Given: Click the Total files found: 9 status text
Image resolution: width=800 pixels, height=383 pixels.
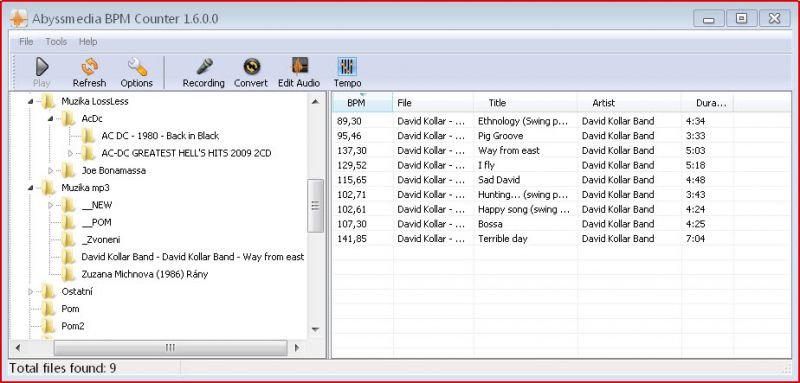Looking at the screenshot, I should [62, 368].
